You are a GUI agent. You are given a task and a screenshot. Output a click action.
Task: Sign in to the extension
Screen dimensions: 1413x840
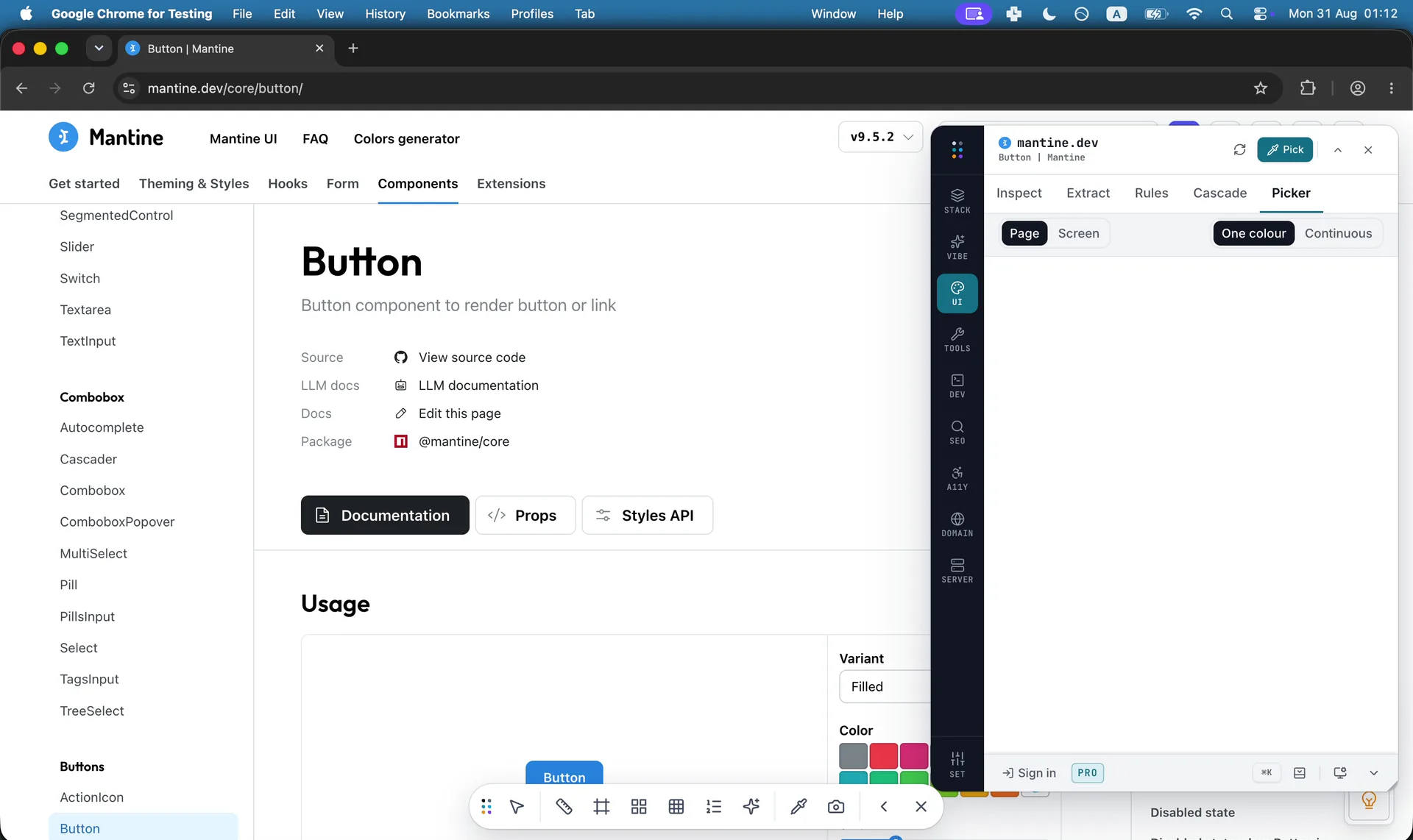tap(1029, 773)
